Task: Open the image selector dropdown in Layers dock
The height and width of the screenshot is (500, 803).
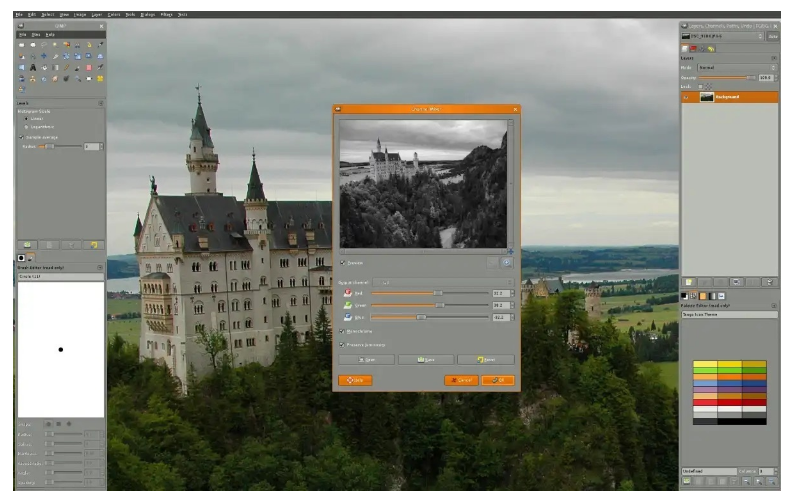Action: point(722,36)
